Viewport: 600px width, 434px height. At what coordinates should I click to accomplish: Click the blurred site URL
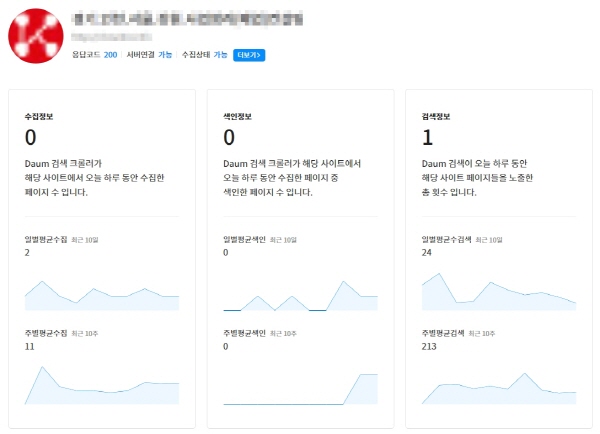(x=111, y=37)
